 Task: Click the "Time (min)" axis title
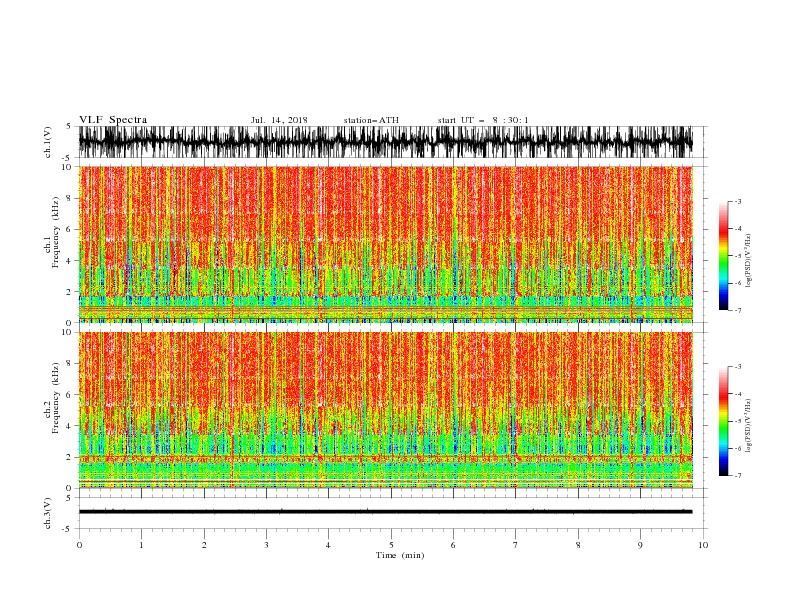400,555
